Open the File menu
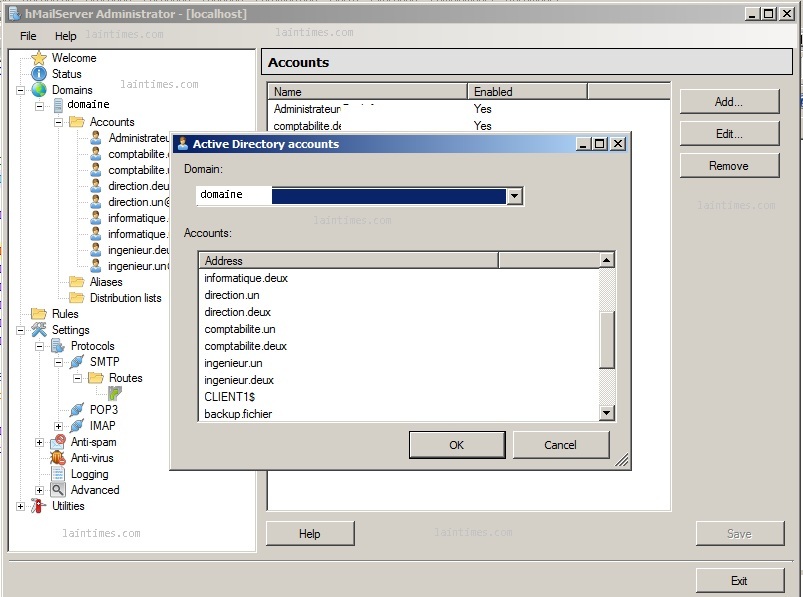Image resolution: width=803 pixels, height=597 pixels. tap(28, 36)
